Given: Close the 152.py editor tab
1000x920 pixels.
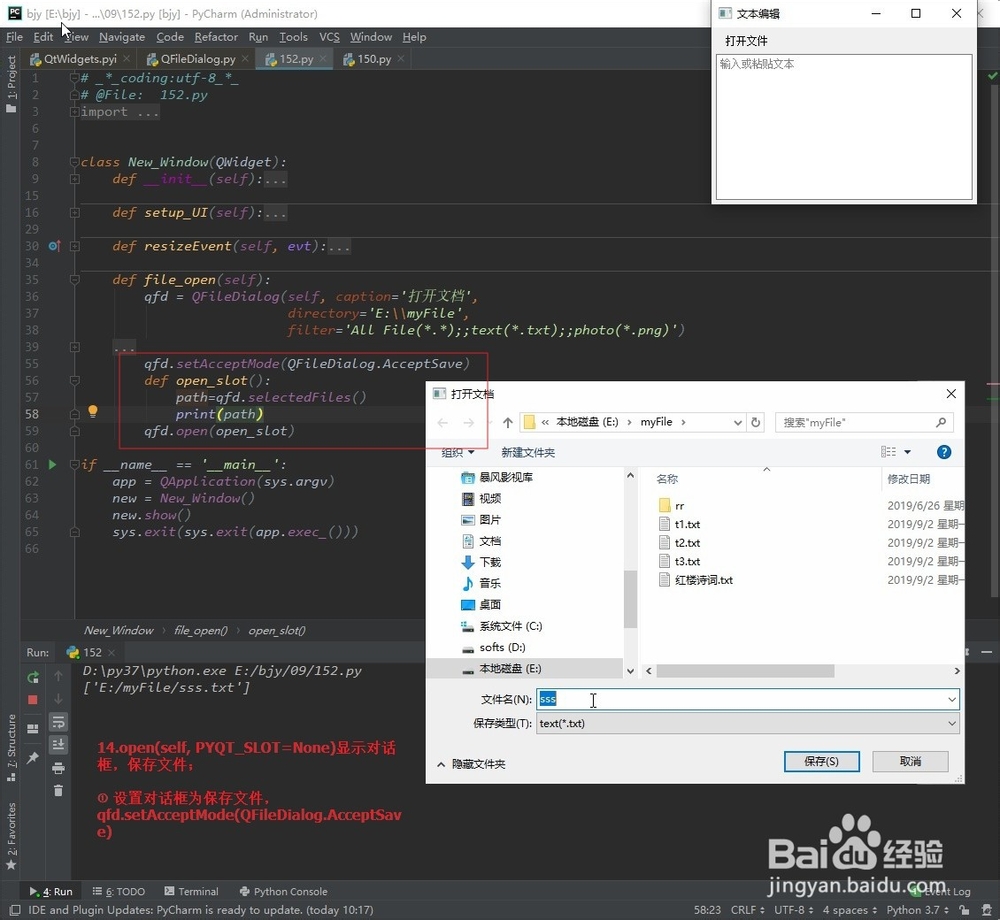Looking at the screenshot, I should tap(323, 59).
